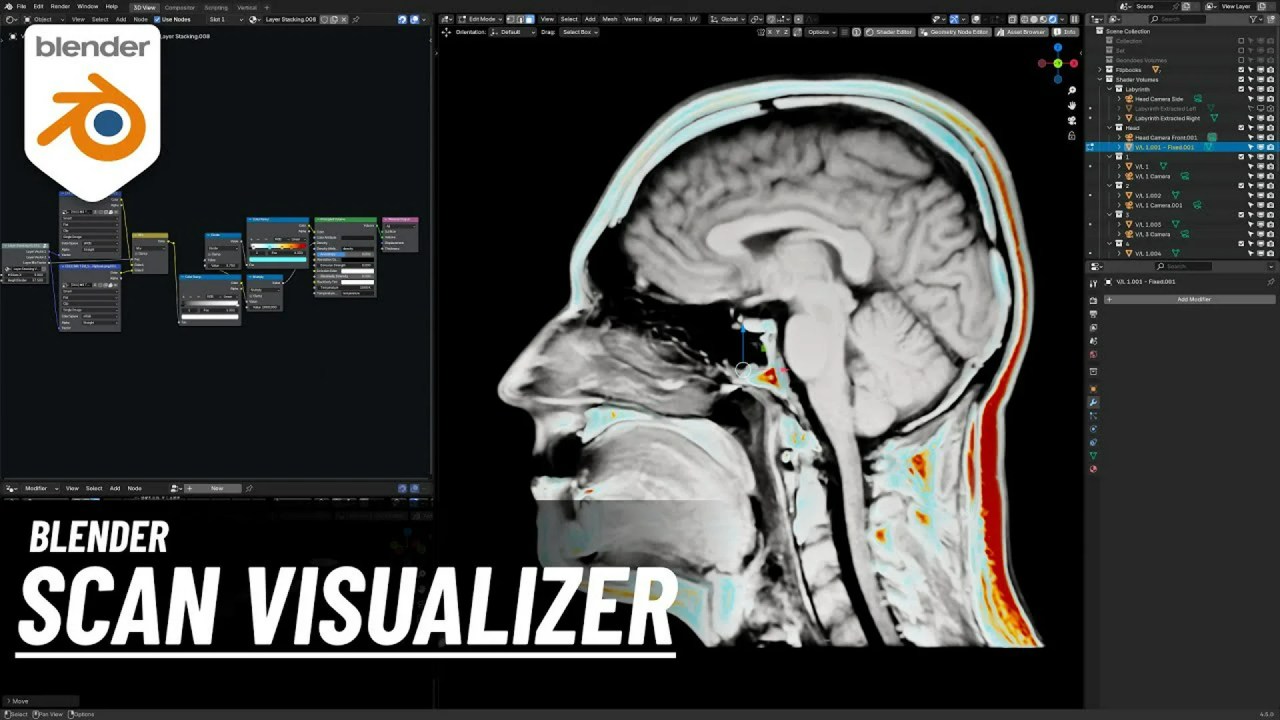Open the Edit Mode dropdown
The image size is (1280, 720).
(485, 19)
